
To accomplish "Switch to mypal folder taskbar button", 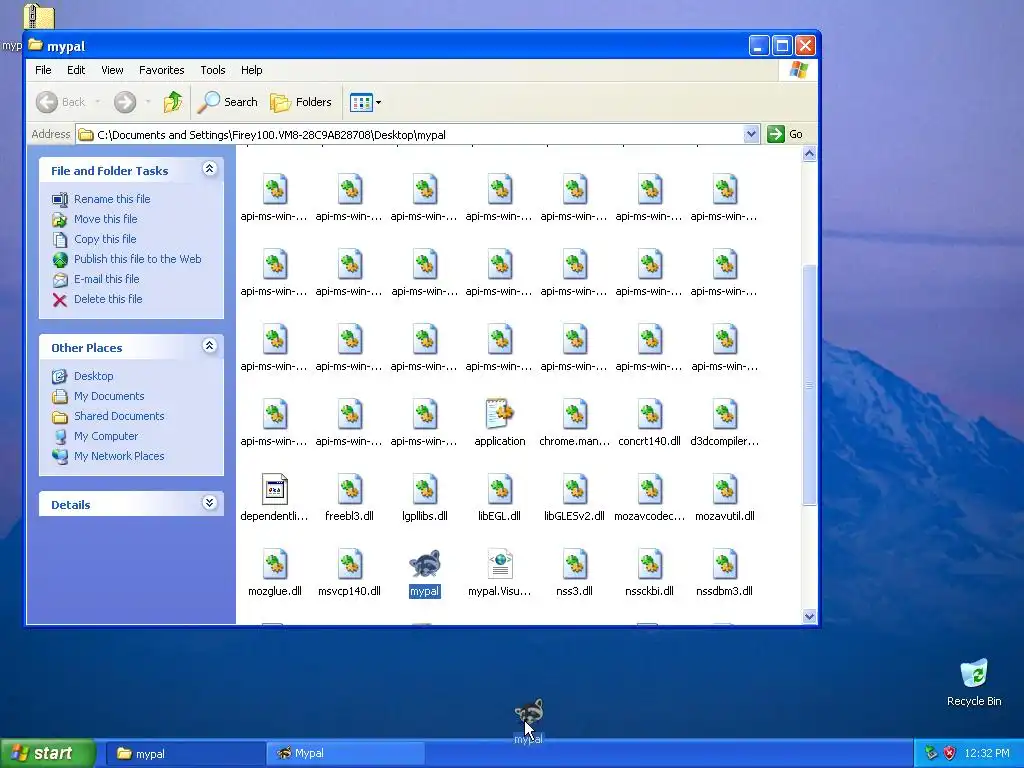I will (x=185, y=754).
